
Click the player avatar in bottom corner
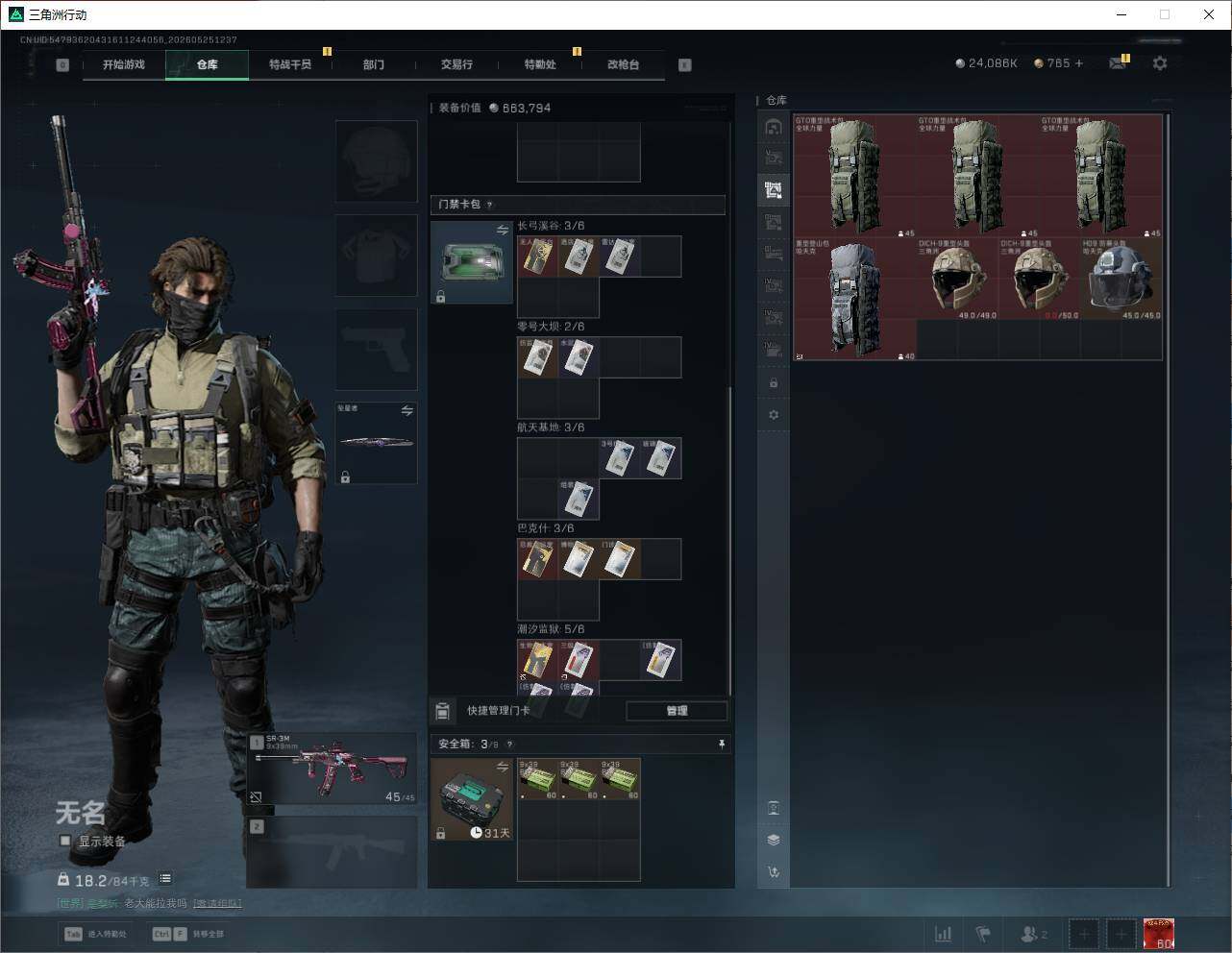point(1159,934)
